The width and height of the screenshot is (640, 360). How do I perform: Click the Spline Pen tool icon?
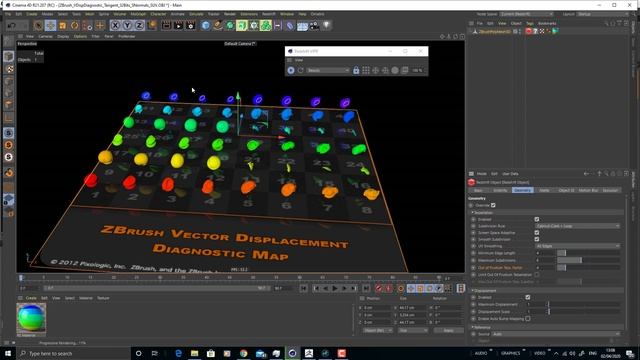[218, 26]
